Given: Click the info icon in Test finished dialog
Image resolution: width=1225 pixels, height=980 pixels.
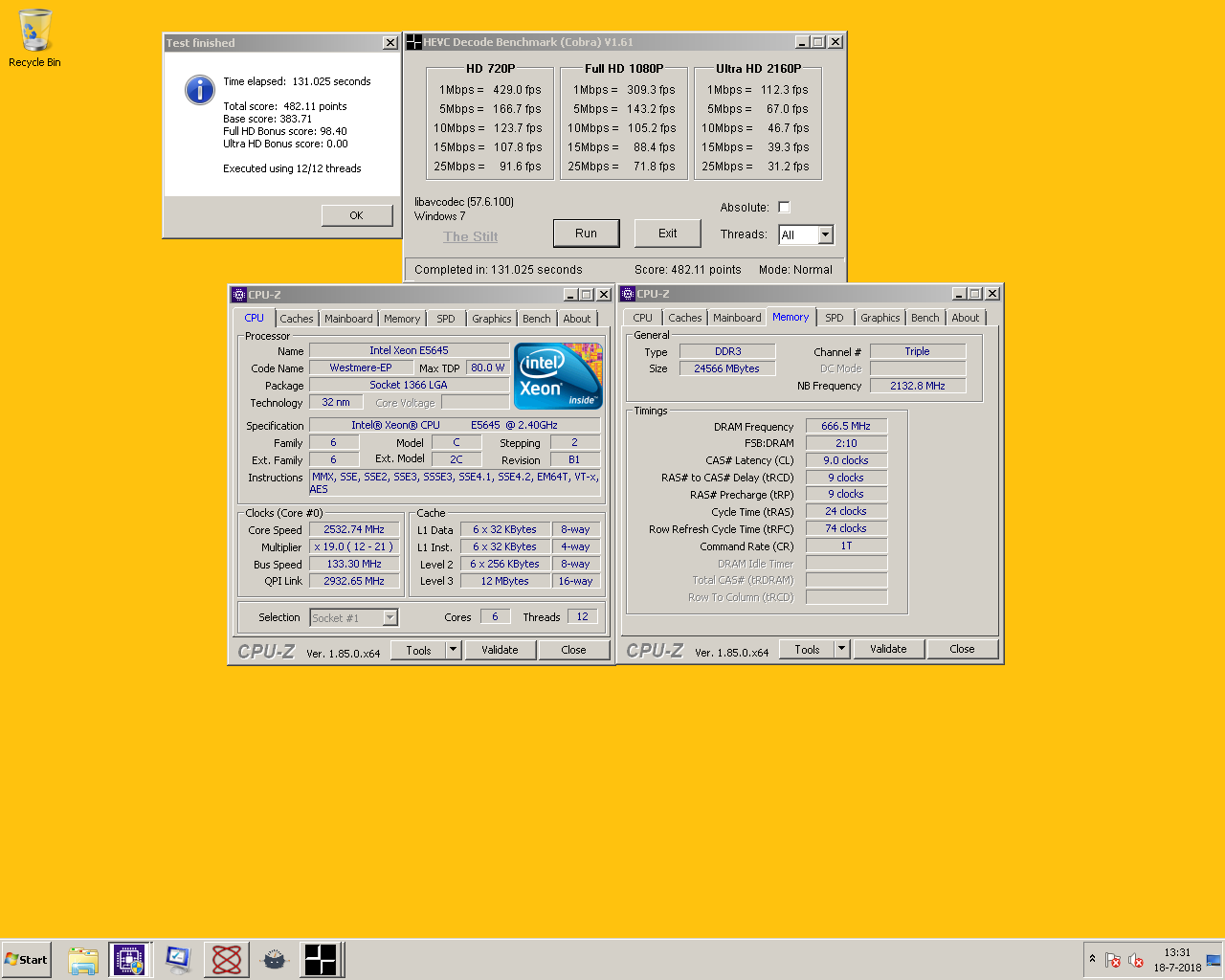Looking at the screenshot, I should [x=199, y=90].
